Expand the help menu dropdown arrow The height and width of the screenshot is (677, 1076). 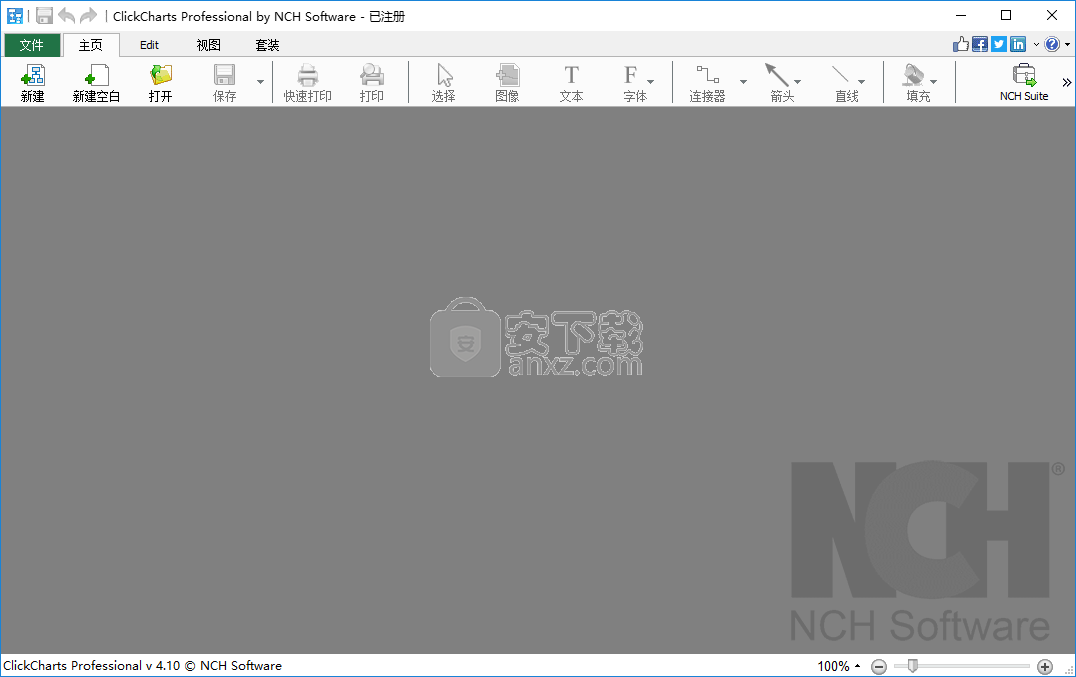(1068, 45)
